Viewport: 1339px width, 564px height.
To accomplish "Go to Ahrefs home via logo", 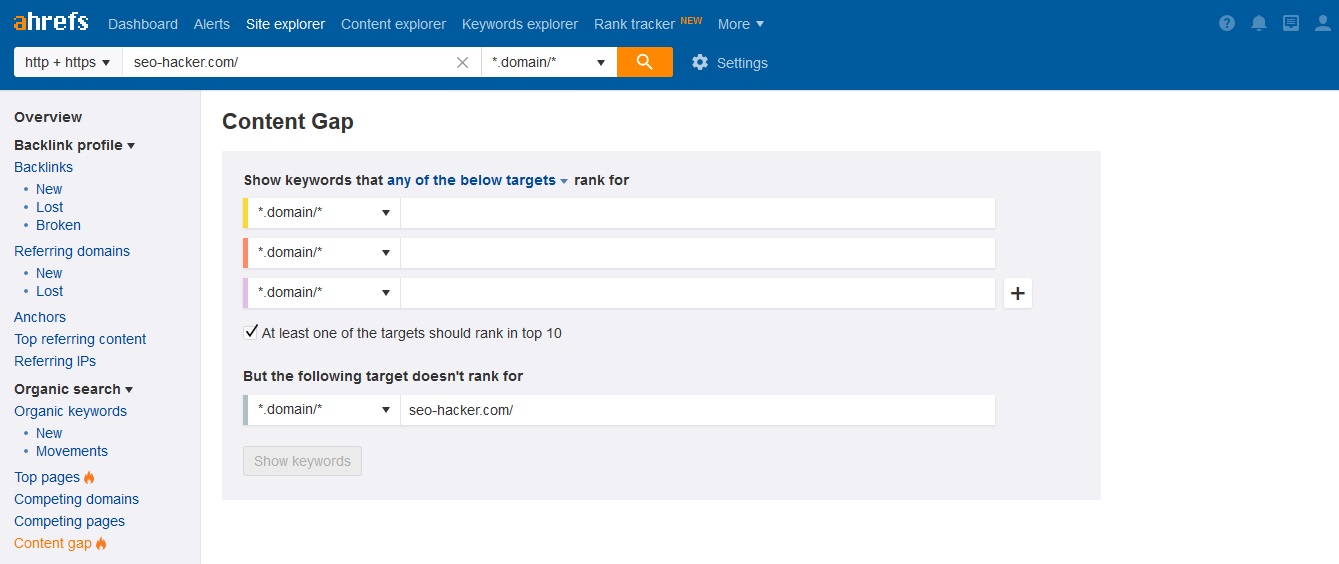I will (51, 22).
